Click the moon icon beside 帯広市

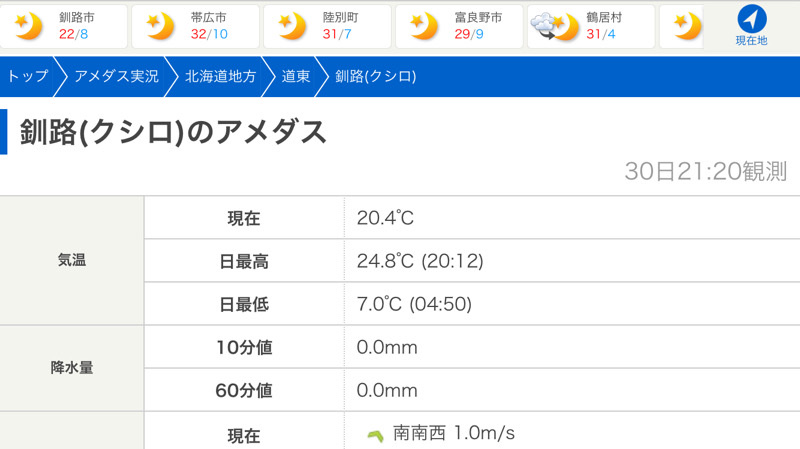[160, 26]
